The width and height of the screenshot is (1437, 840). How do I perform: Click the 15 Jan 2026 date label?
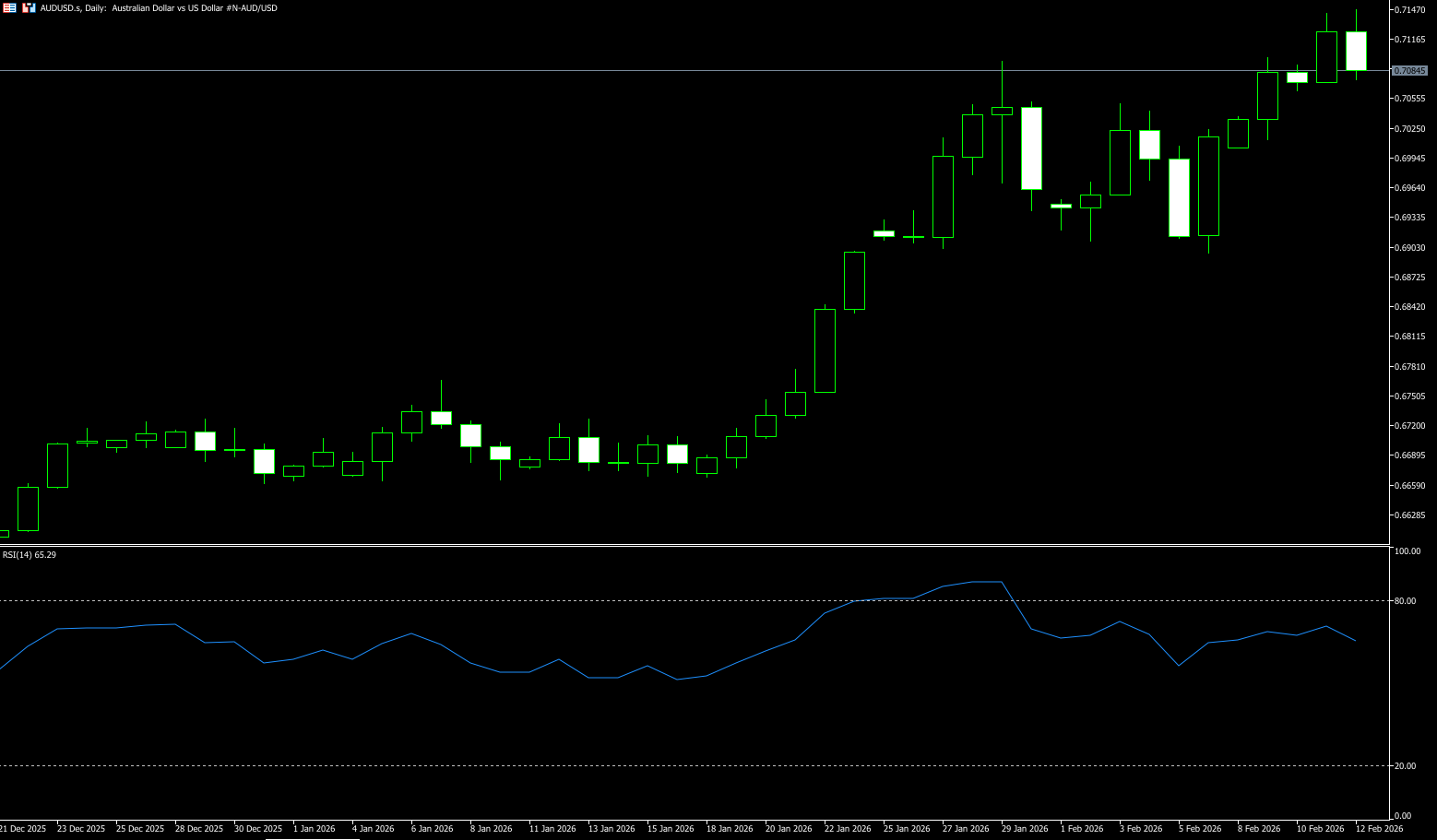coord(670,829)
